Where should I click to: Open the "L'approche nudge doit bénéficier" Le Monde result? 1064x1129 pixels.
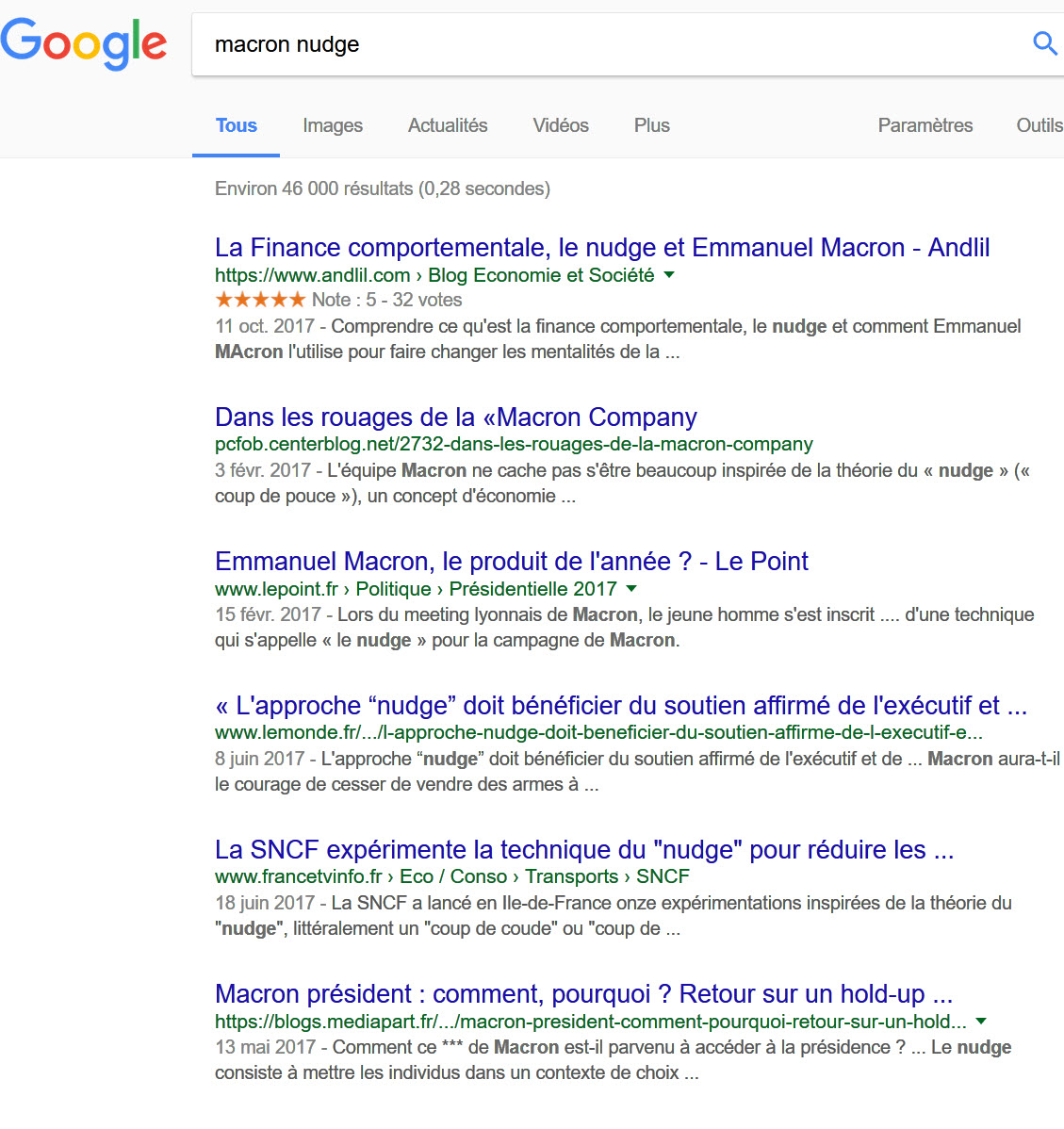tap(620, 706)
